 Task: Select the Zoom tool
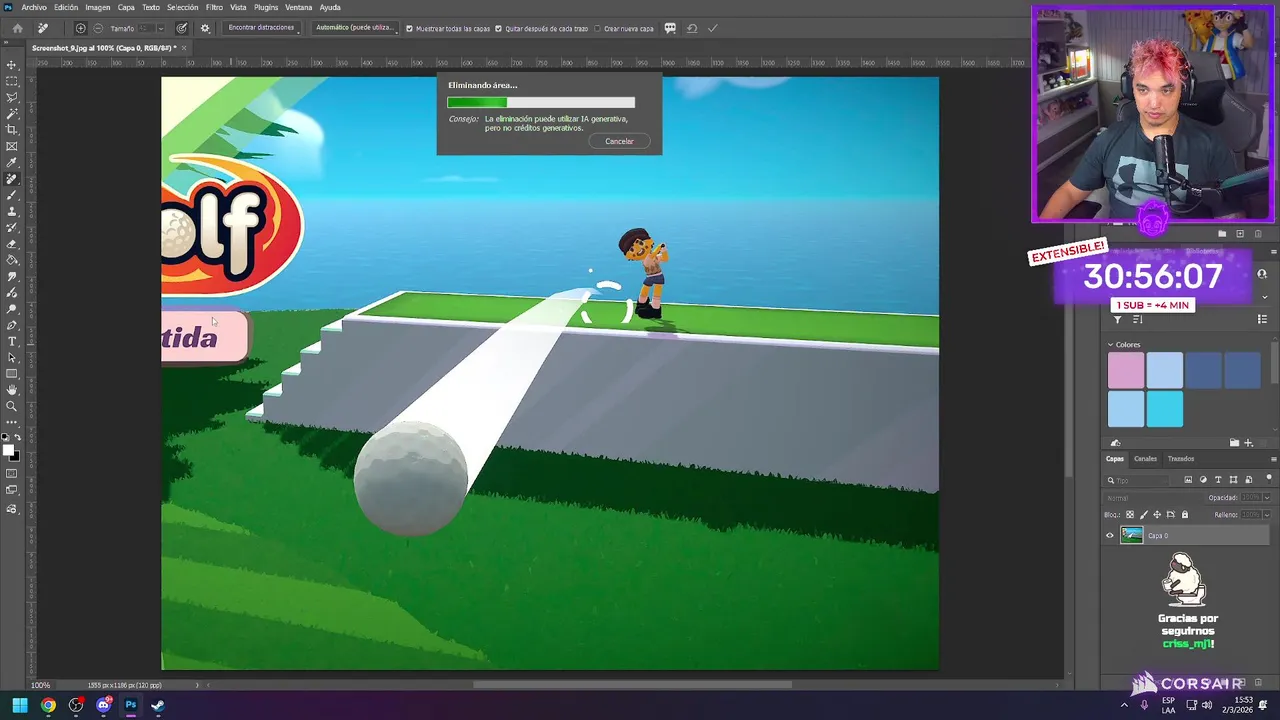click(x=12, y=406)
